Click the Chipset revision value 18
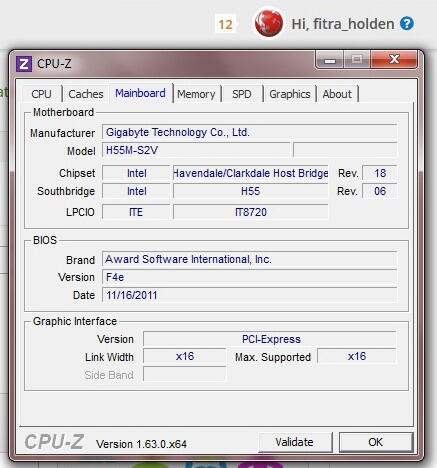 pos(380,173)
